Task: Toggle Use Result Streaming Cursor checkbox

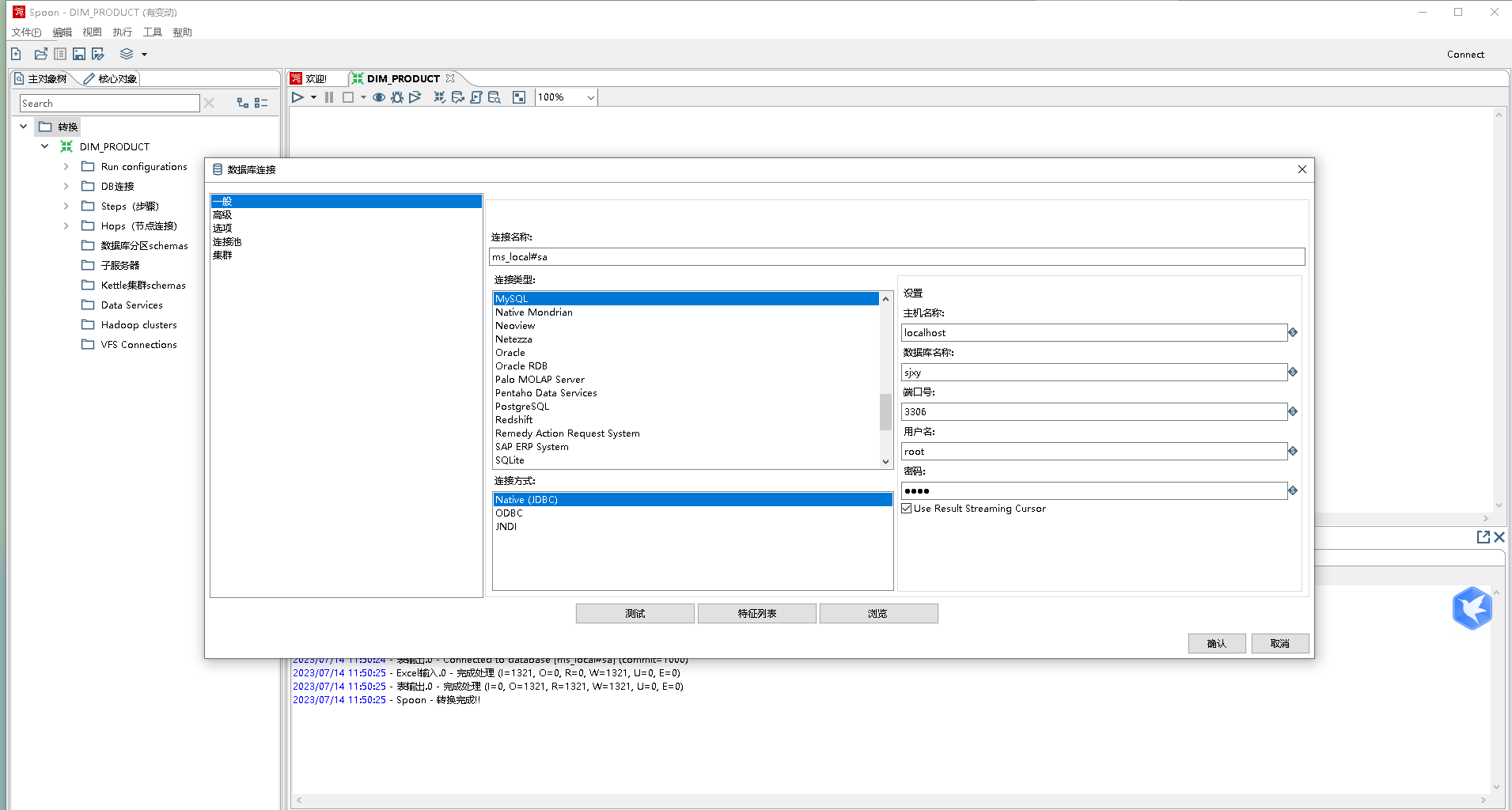Action: (907, 509)
